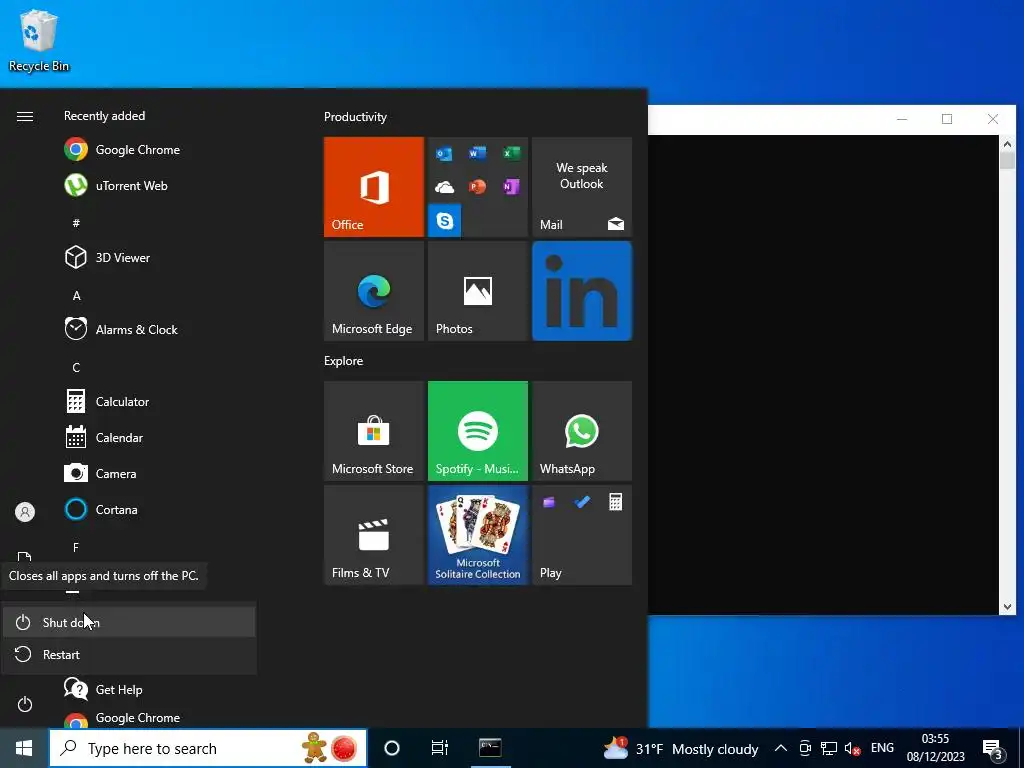Launch Spotify Music tile

478,431
